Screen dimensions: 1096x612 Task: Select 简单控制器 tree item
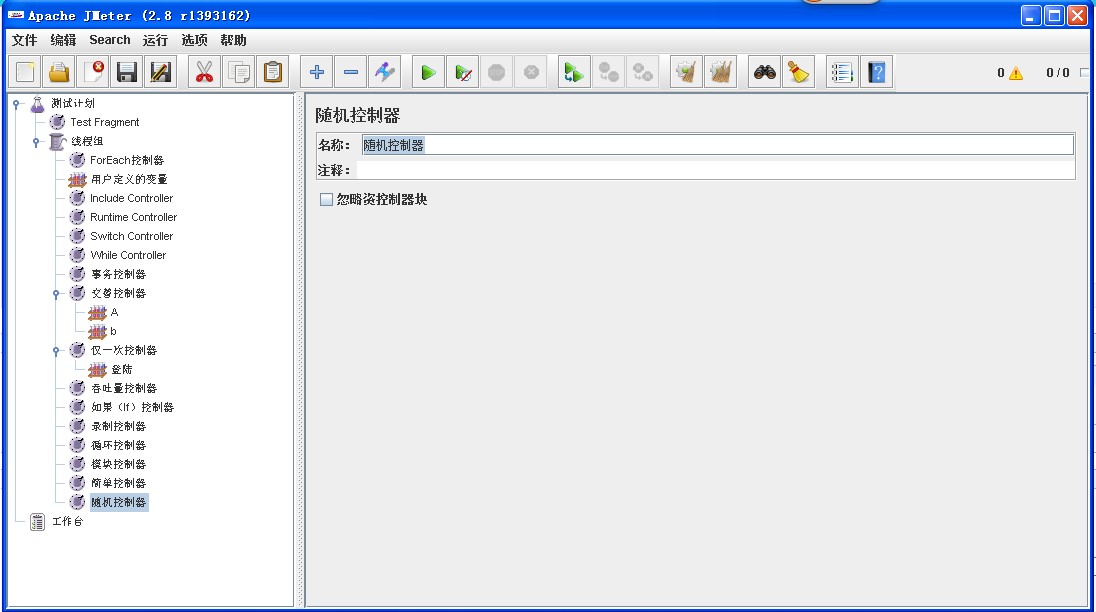tap(118, 483)
